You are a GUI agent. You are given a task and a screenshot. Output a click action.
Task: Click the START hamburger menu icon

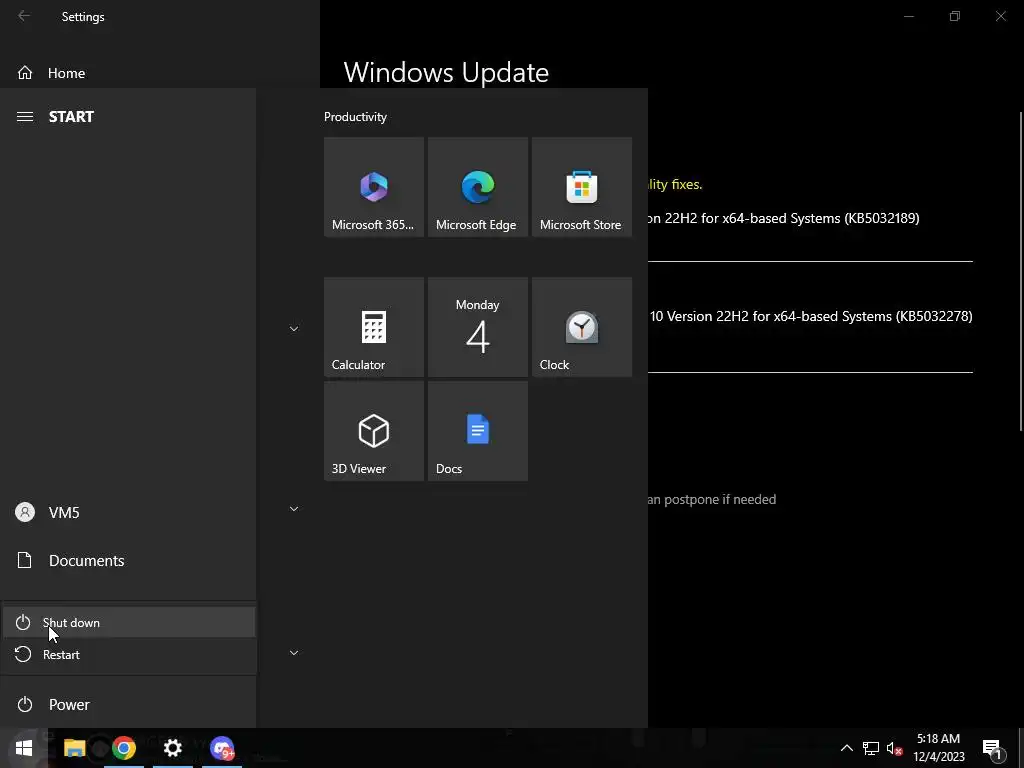pyautogui.click(x=25, y=116)
